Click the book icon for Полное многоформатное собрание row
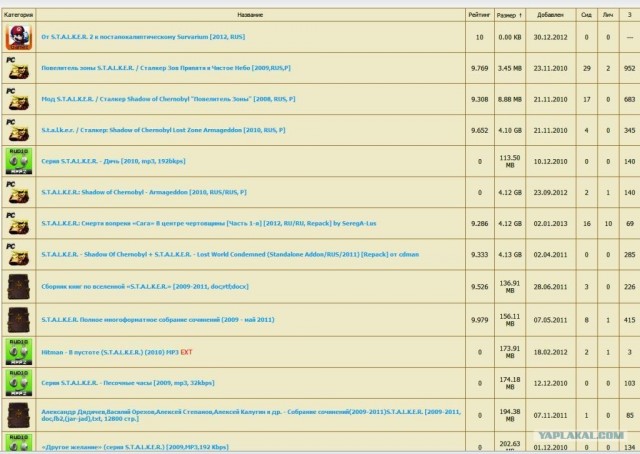Viewport: 640px width, 454px height. [19, 320]
